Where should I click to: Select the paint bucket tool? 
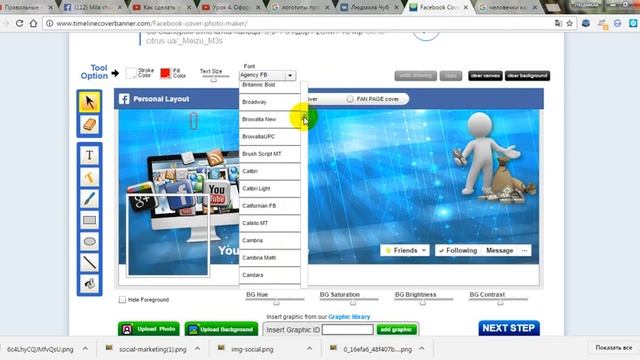pos(89,283)
